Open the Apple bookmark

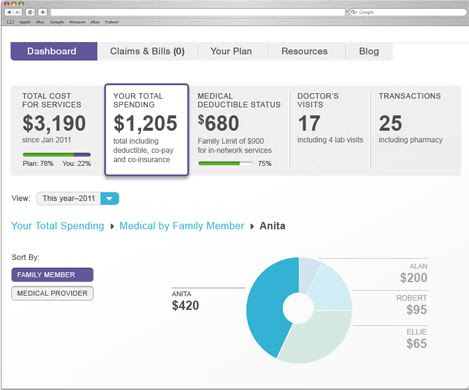(25, 22)
